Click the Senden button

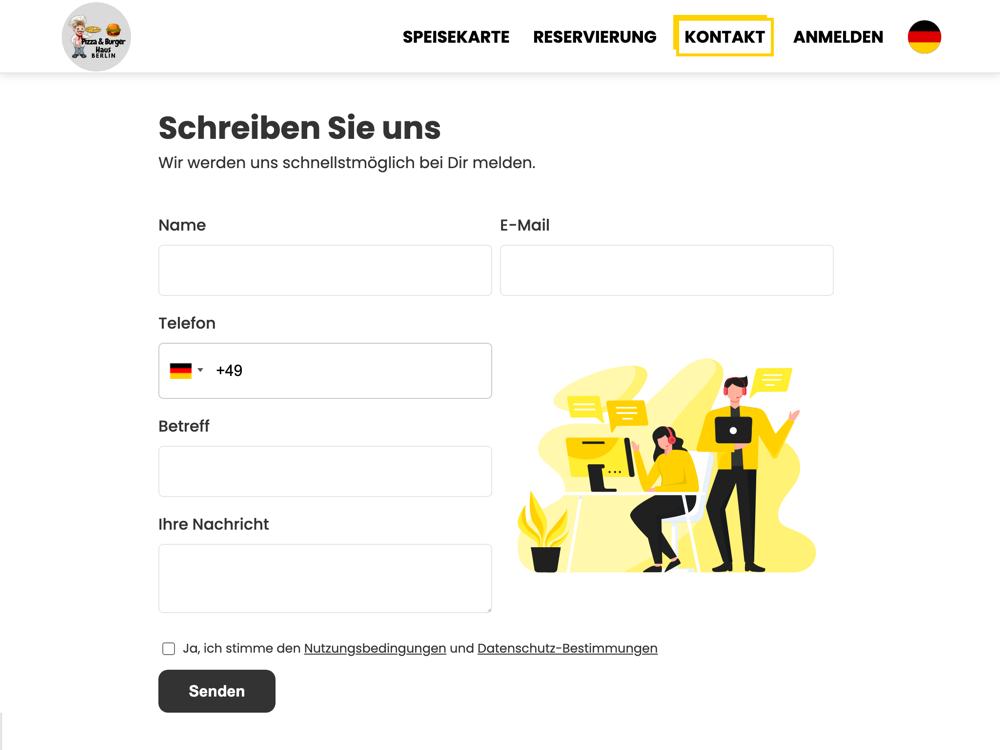pyautogui.click(x=217, y=691)
